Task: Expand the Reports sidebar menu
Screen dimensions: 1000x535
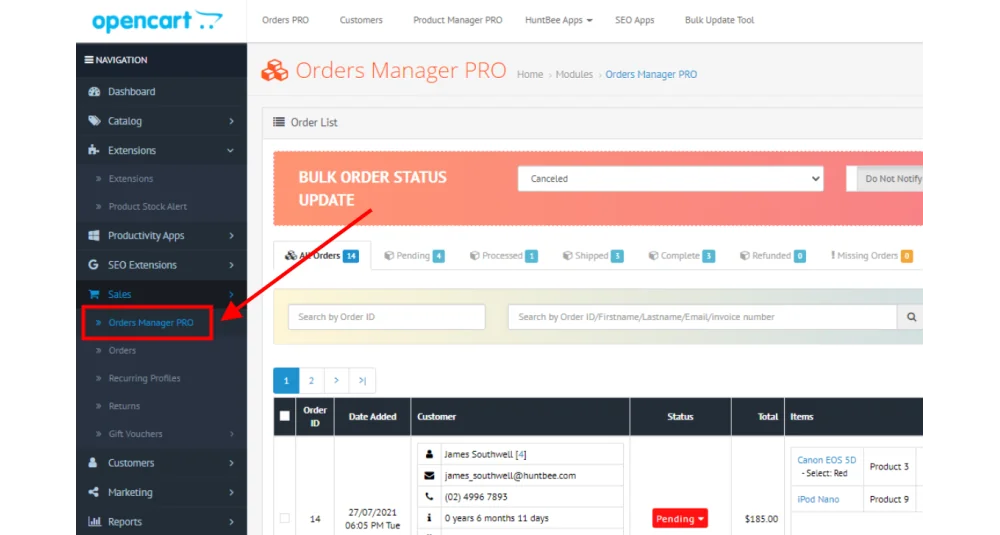Action: 161,521
